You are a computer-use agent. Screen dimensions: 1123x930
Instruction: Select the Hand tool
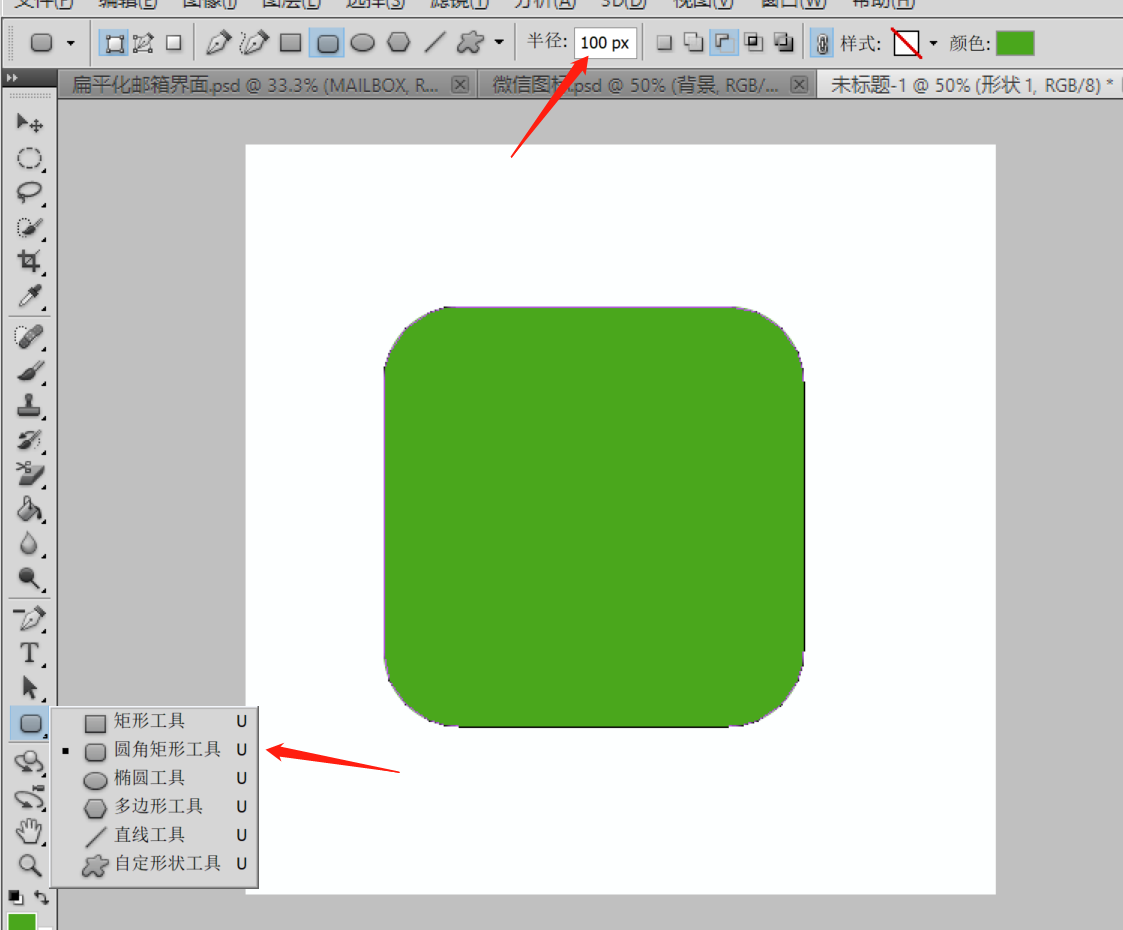tap(29, 831)
